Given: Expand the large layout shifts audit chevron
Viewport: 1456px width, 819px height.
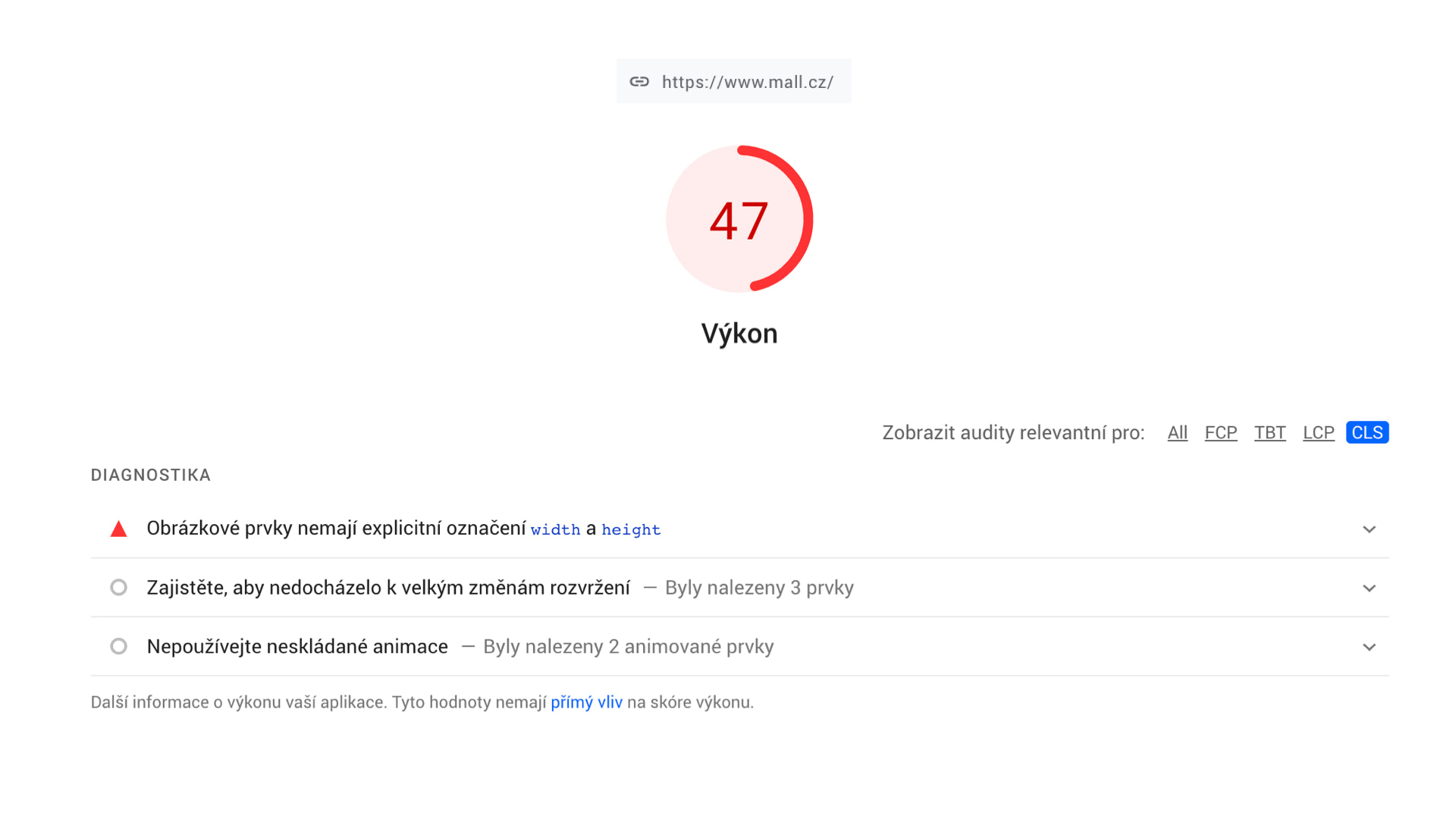Looking at the screenshot, I should [x=1369, y=588].
